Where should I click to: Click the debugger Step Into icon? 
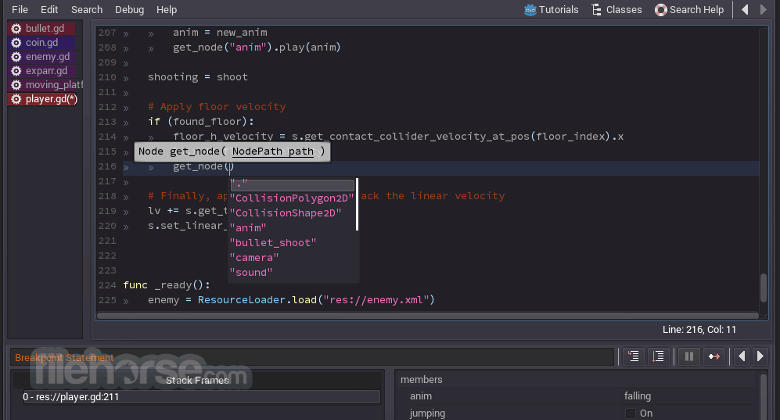click(633, 356)
